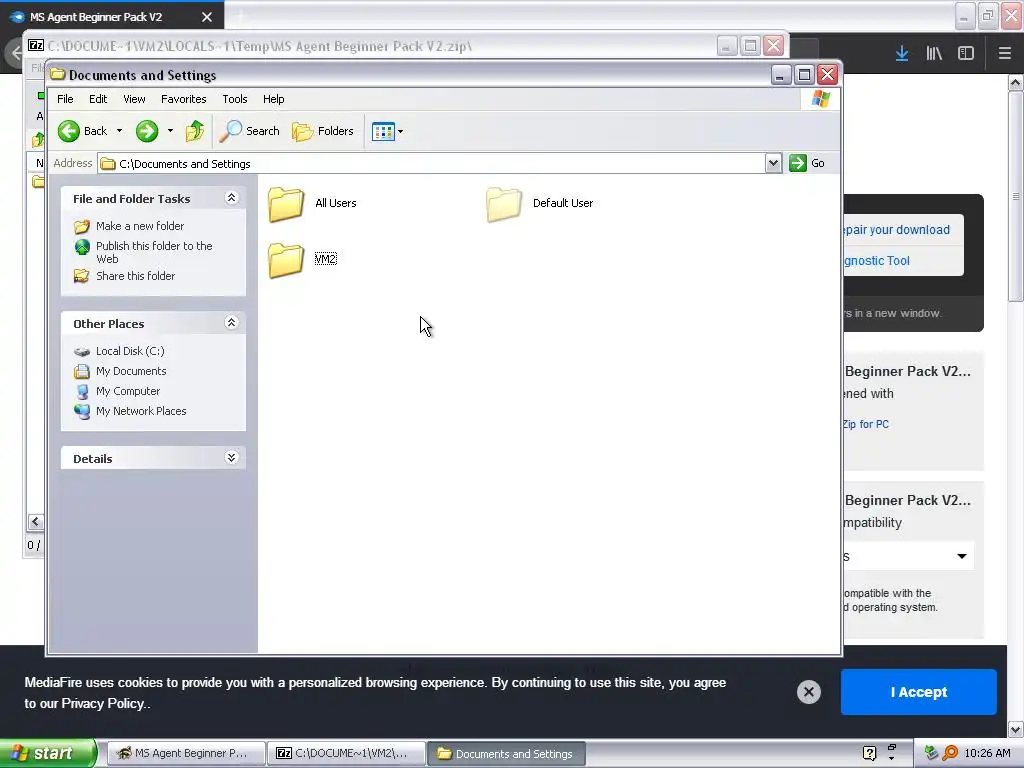Click the Go button beside the address bar

click(807, 163)
